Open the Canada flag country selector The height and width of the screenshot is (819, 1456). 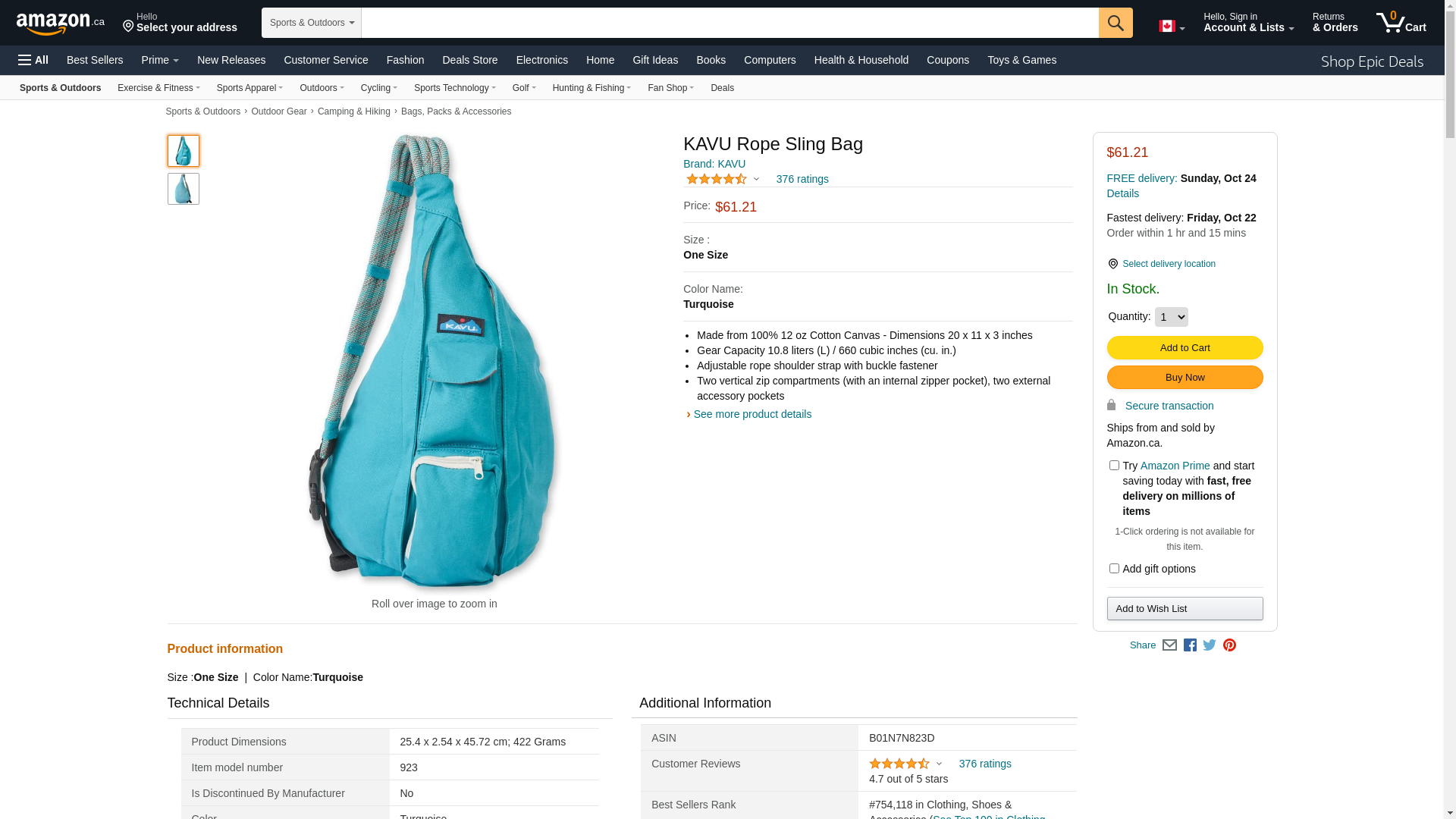1172,27
